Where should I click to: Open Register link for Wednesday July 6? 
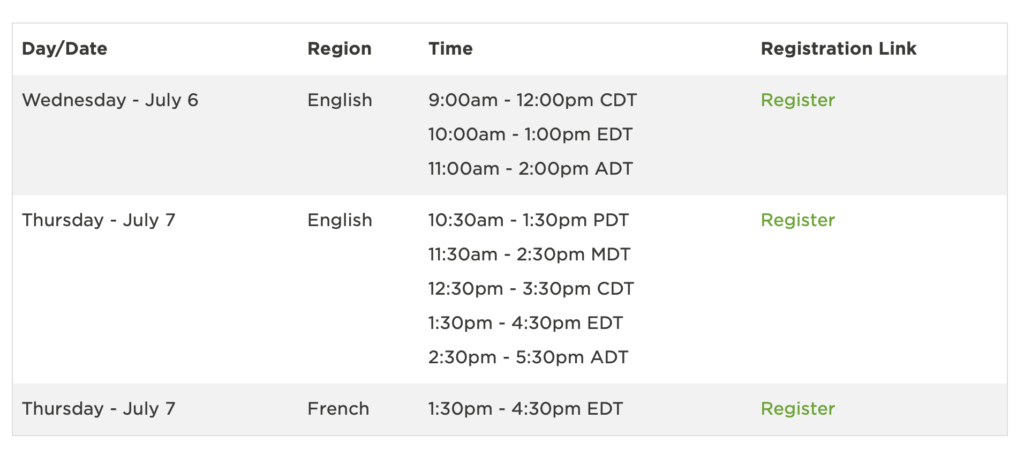(797, 100)
